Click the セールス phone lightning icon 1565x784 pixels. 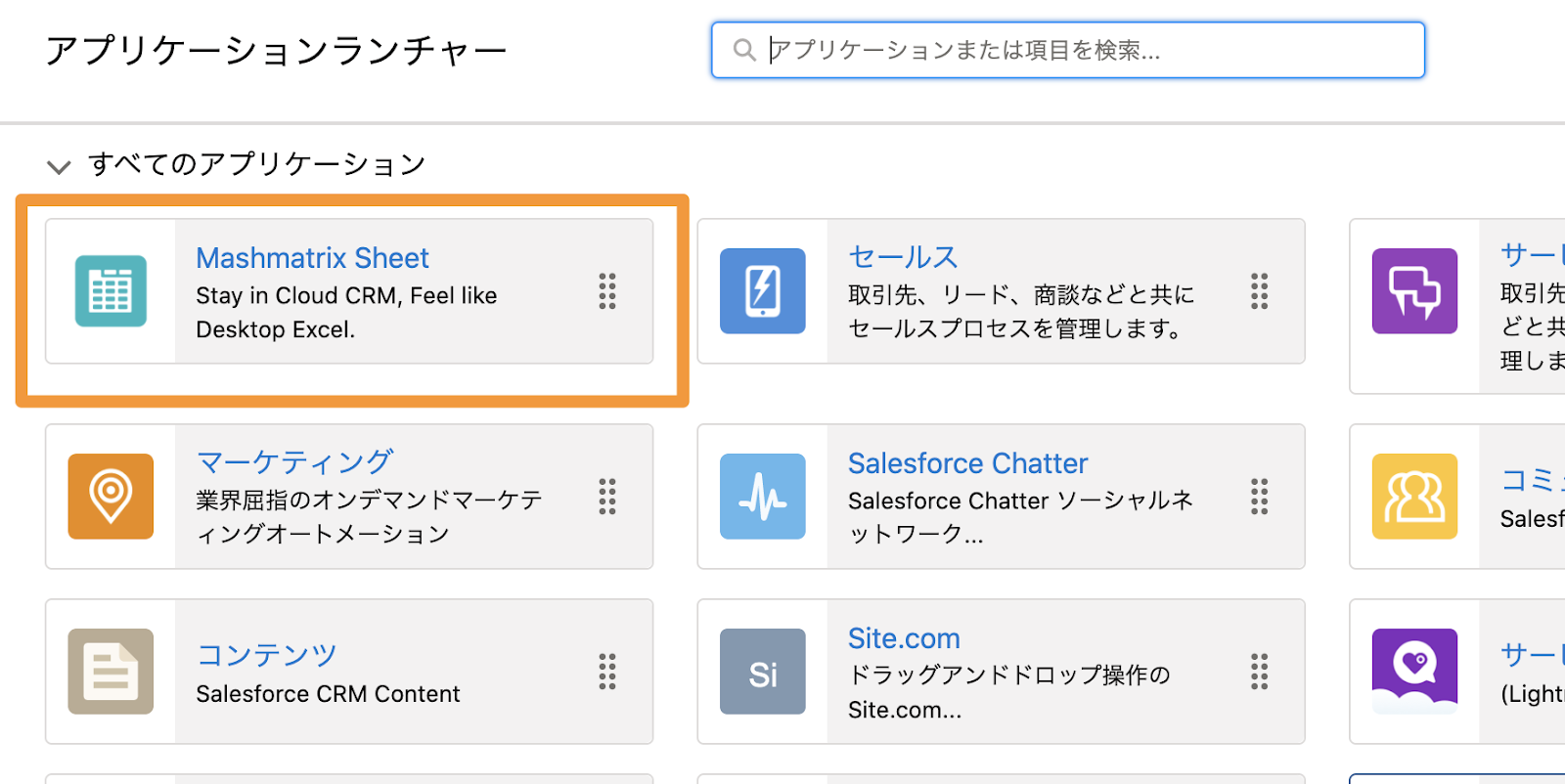(763, 291)
